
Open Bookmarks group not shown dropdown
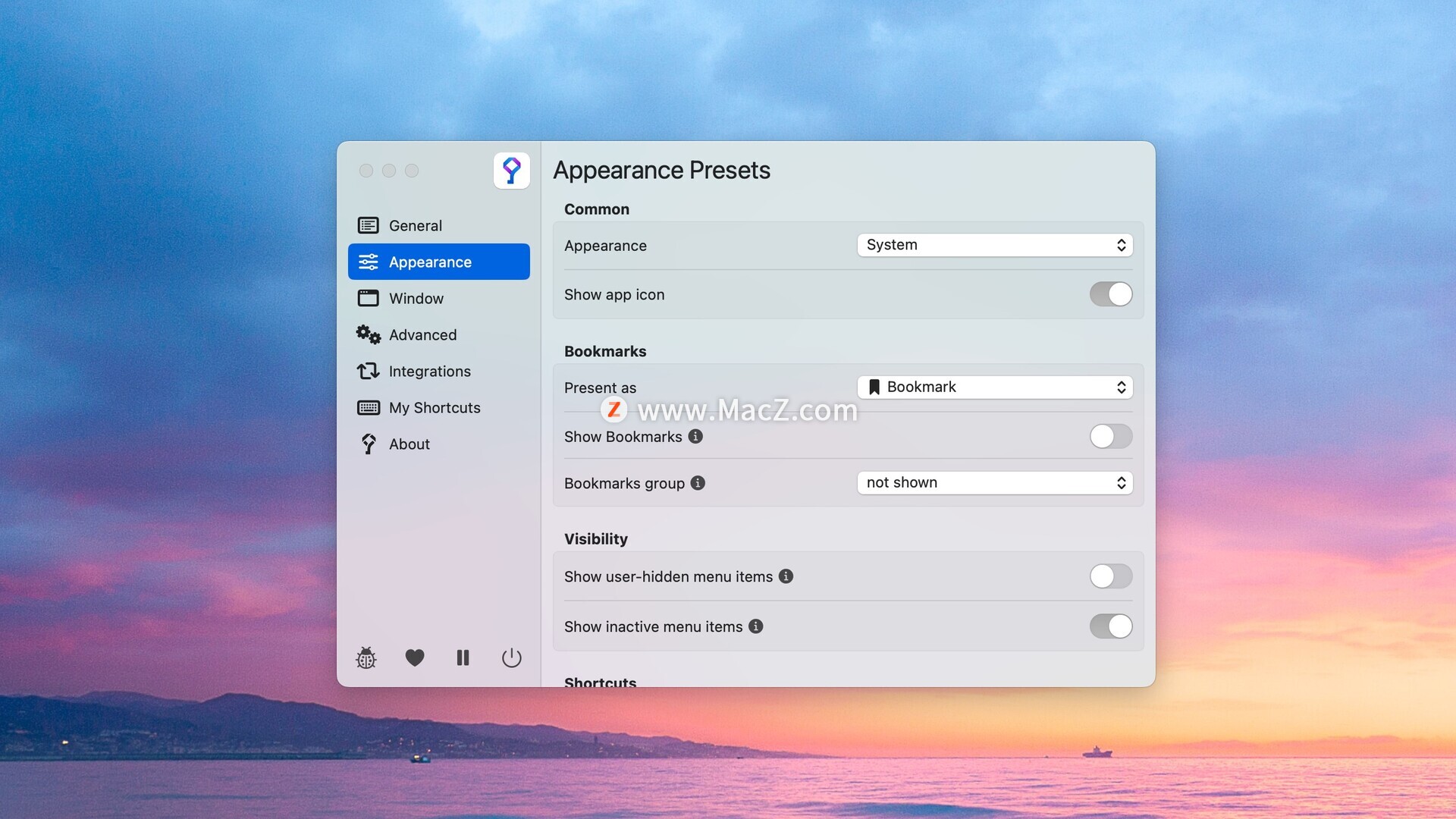(995, 483)
